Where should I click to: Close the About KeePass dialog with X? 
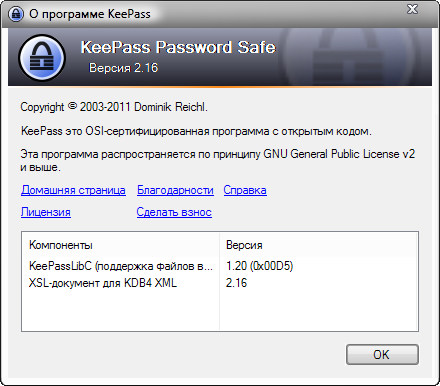412,9
